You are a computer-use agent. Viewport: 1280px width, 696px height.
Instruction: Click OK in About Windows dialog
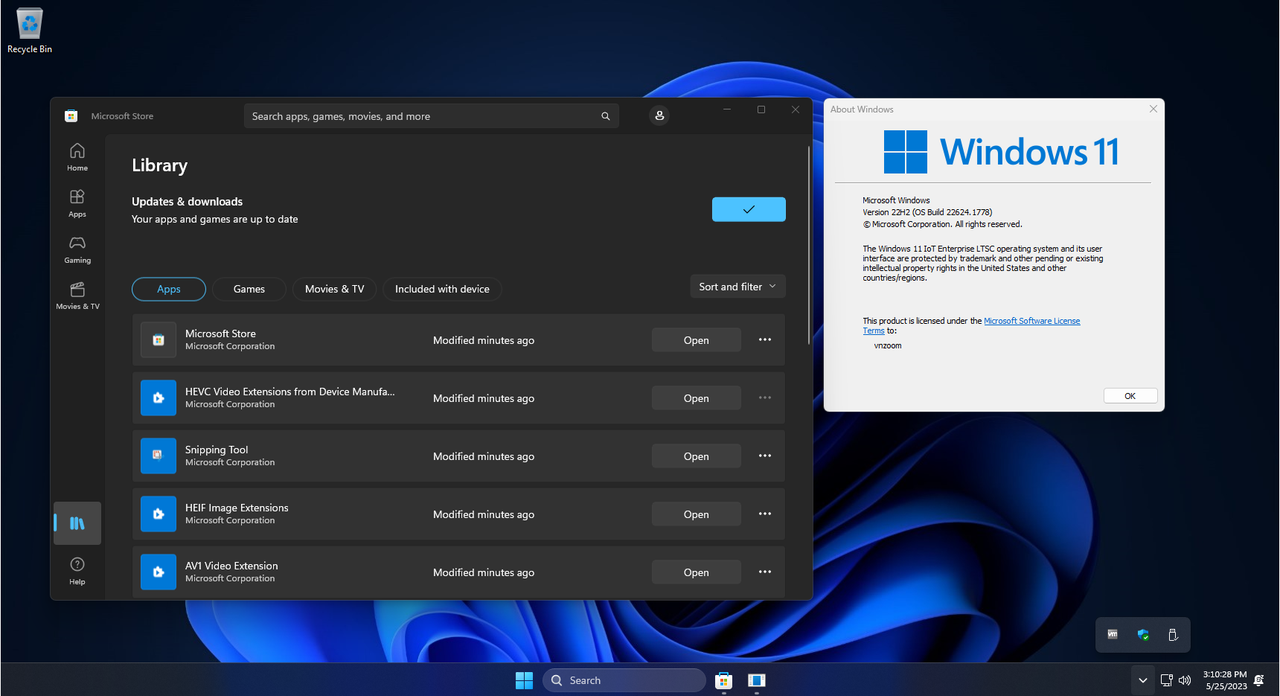pyautogui.click(x=1130, y=396)
